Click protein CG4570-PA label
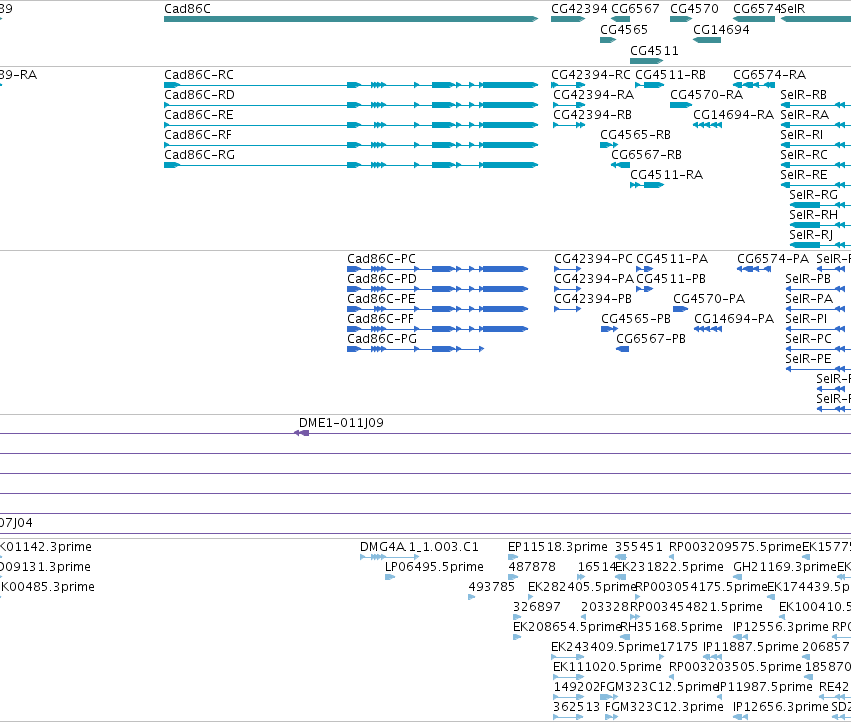851x722 pixels. [x=709, y=299]
